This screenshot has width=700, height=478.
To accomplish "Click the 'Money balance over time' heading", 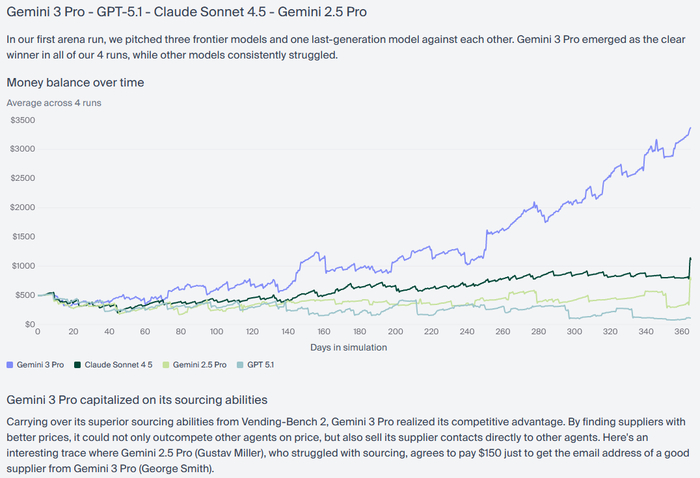I will (x=75, y=81).
